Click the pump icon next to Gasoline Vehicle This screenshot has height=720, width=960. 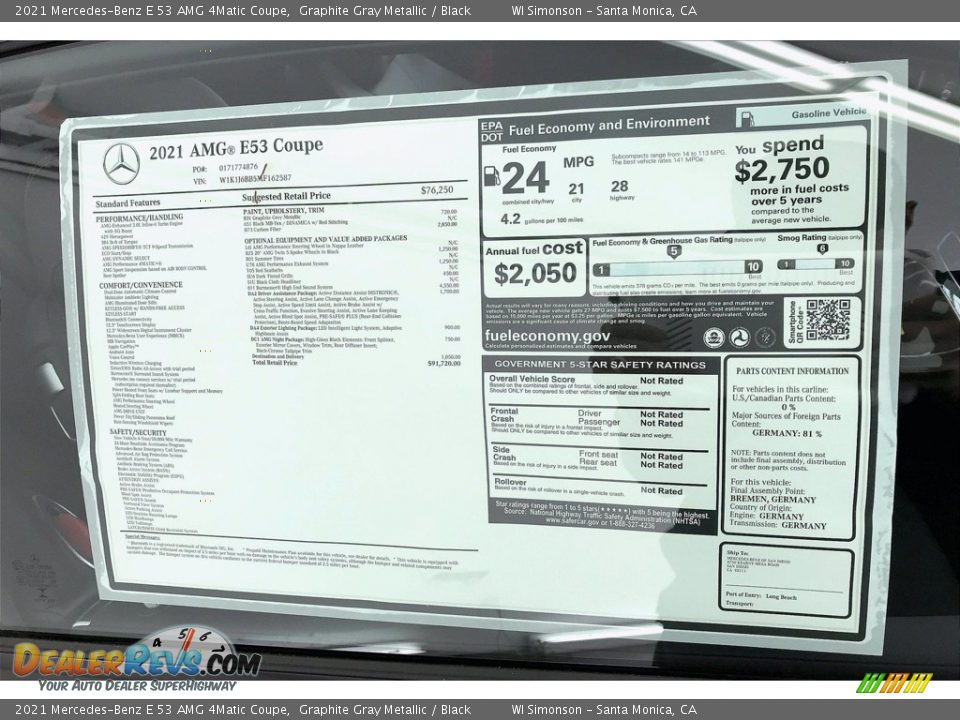748,119
